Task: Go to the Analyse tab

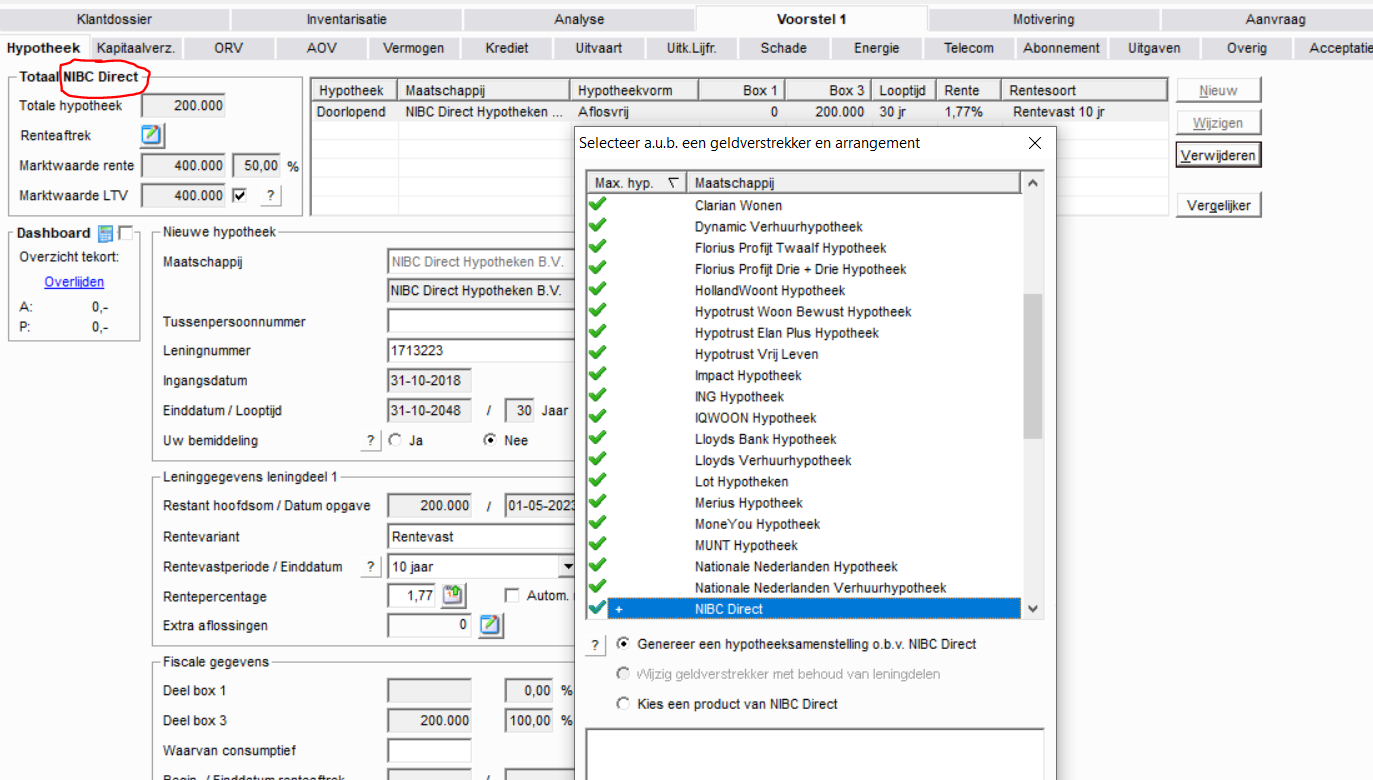Action: click(579, 19)
